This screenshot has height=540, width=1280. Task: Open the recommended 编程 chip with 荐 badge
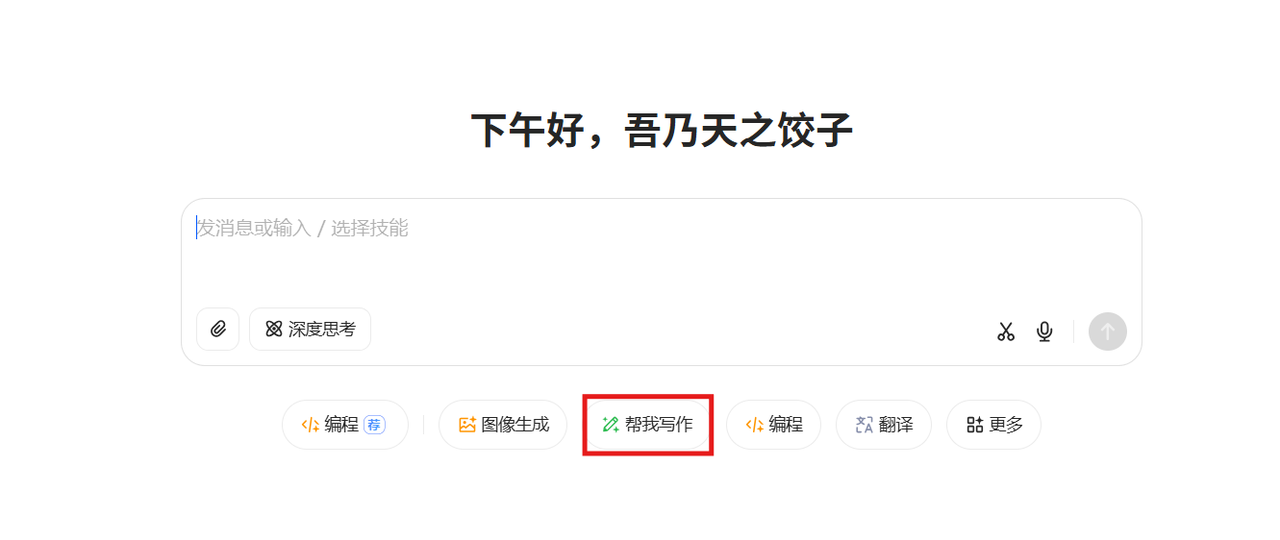[345, 424]
